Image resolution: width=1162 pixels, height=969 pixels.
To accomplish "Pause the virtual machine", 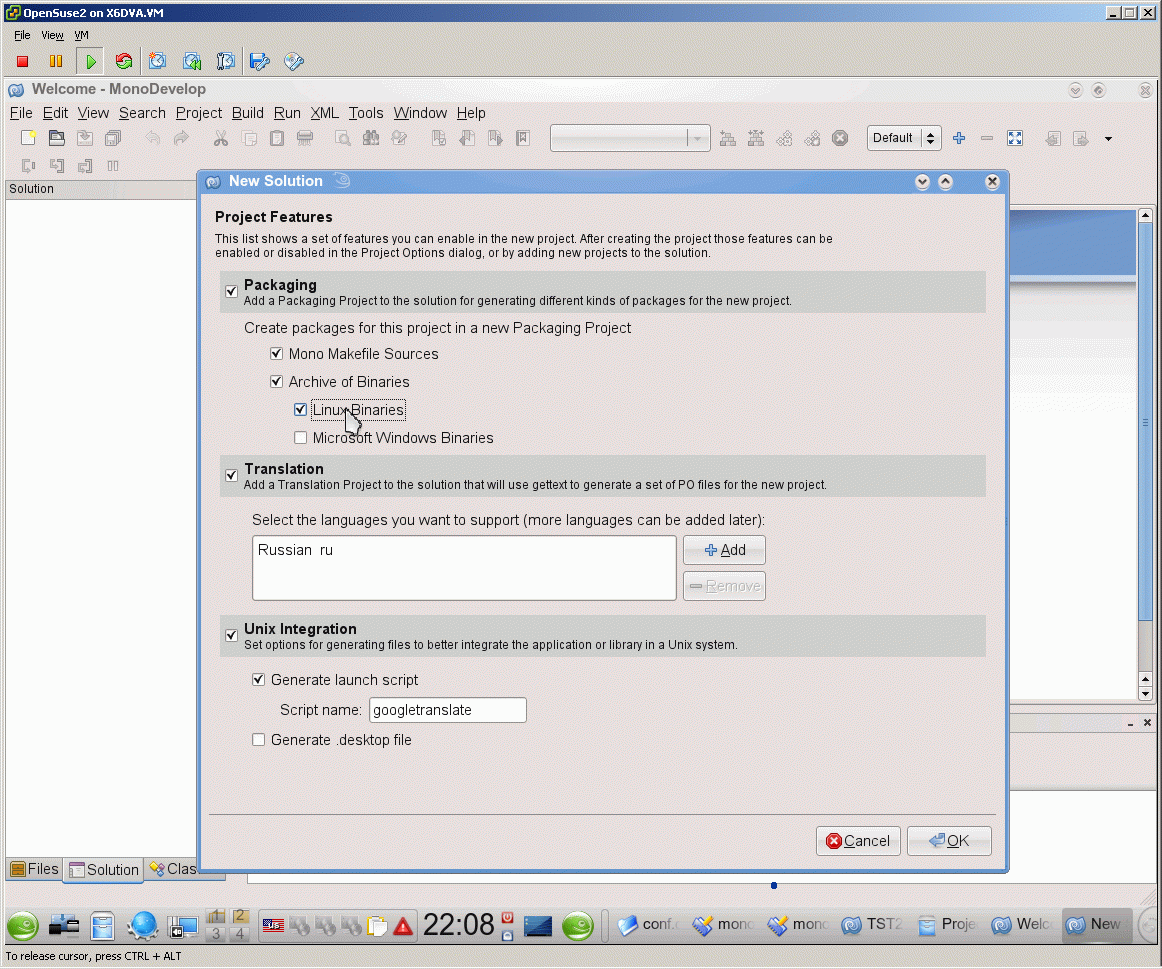I will tap(56, 61).
